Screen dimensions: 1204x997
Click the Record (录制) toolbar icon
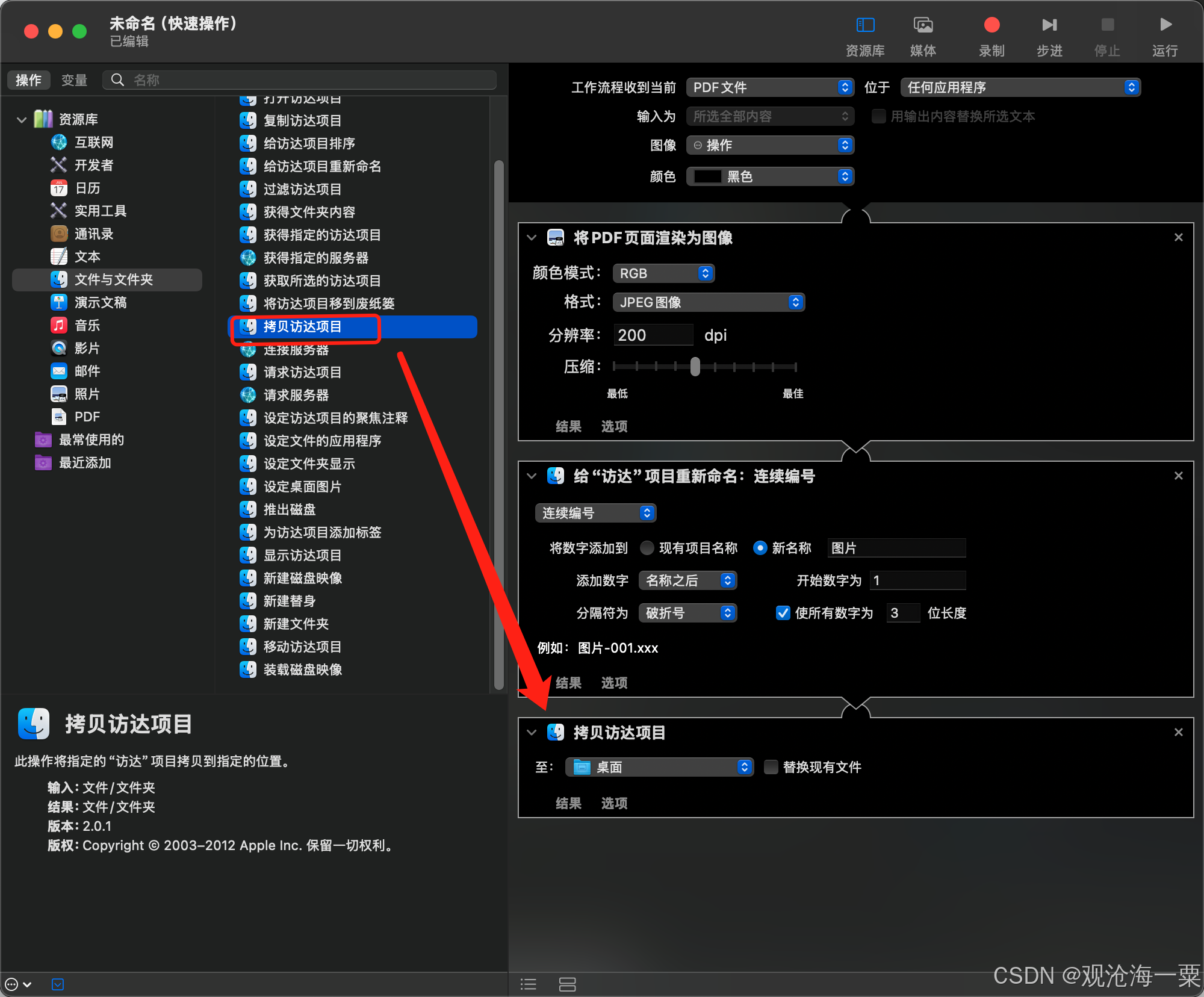[x=991, y=25]
